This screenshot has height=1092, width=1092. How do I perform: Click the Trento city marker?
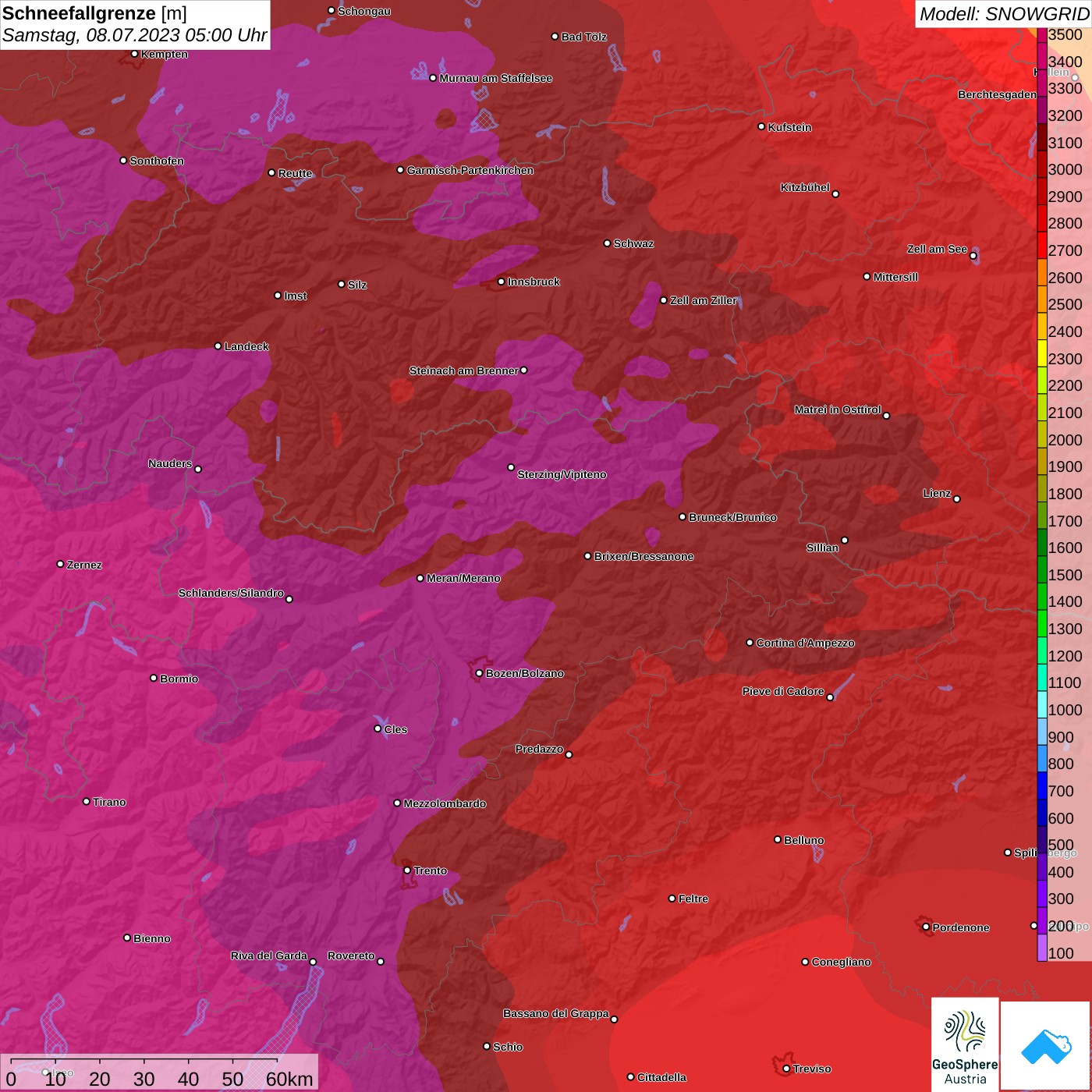[x=407, y=870]
